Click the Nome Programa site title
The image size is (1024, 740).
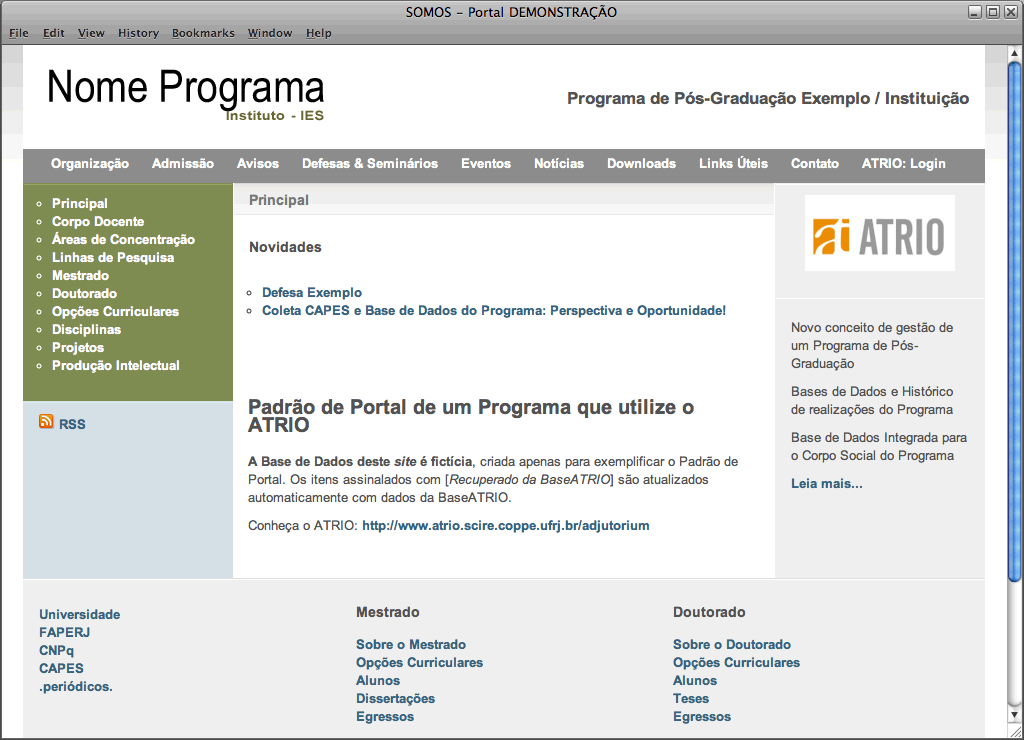(x=186, y=88)
